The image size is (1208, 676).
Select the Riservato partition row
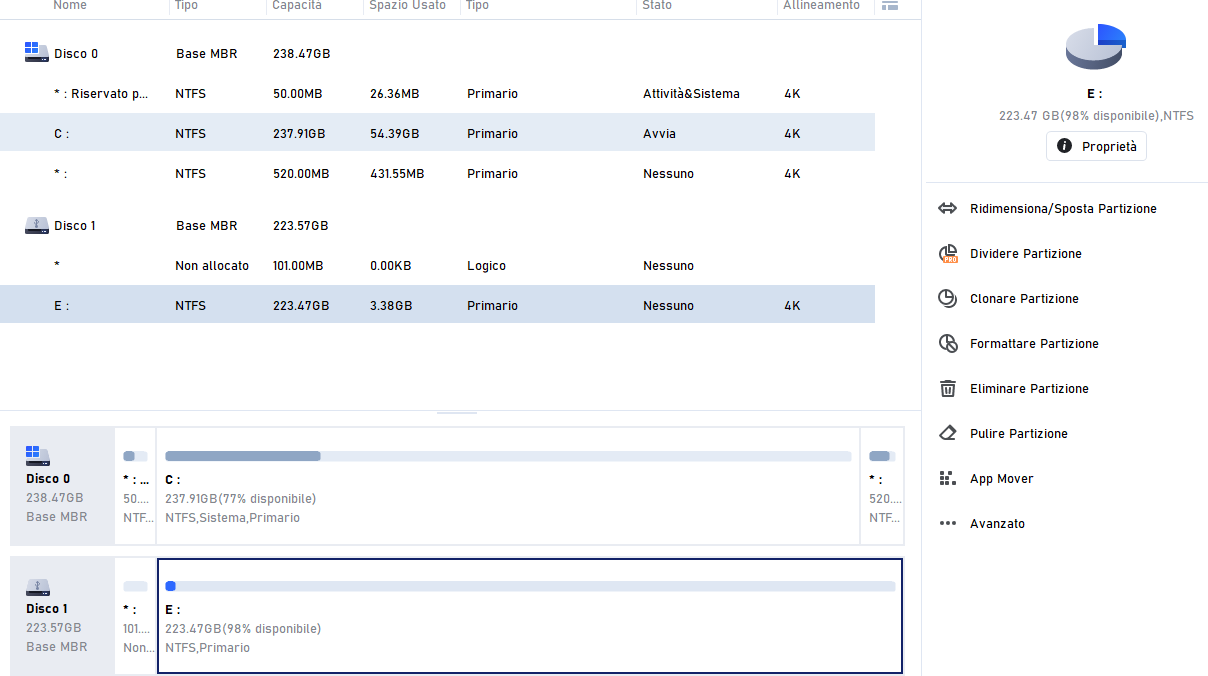(x=437, y=94)
